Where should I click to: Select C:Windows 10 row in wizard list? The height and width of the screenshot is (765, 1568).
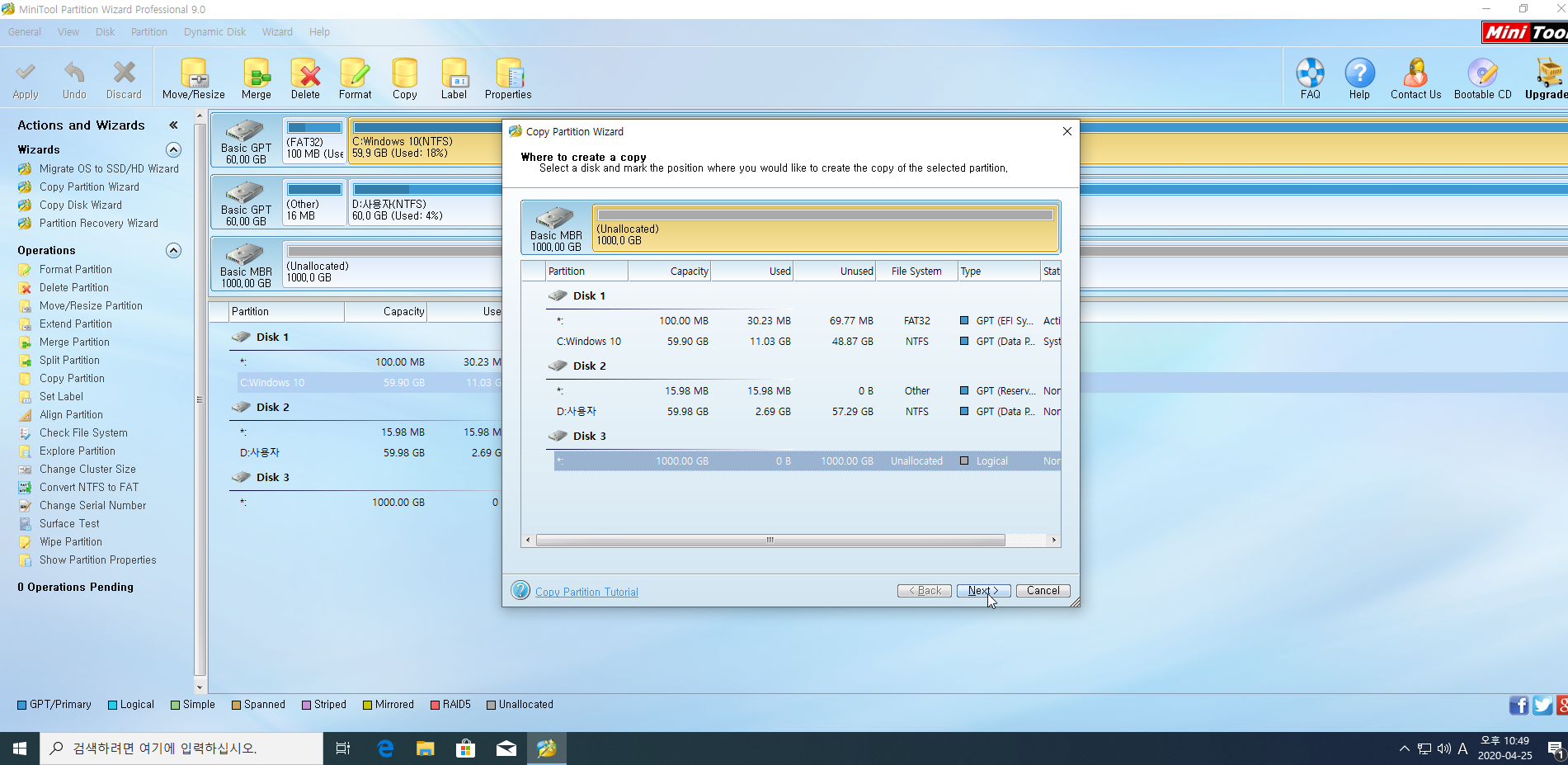tap(807, 342)
